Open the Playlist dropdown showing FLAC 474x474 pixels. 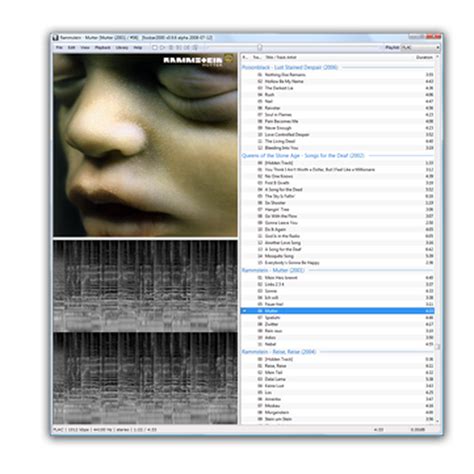pos(420,48)
